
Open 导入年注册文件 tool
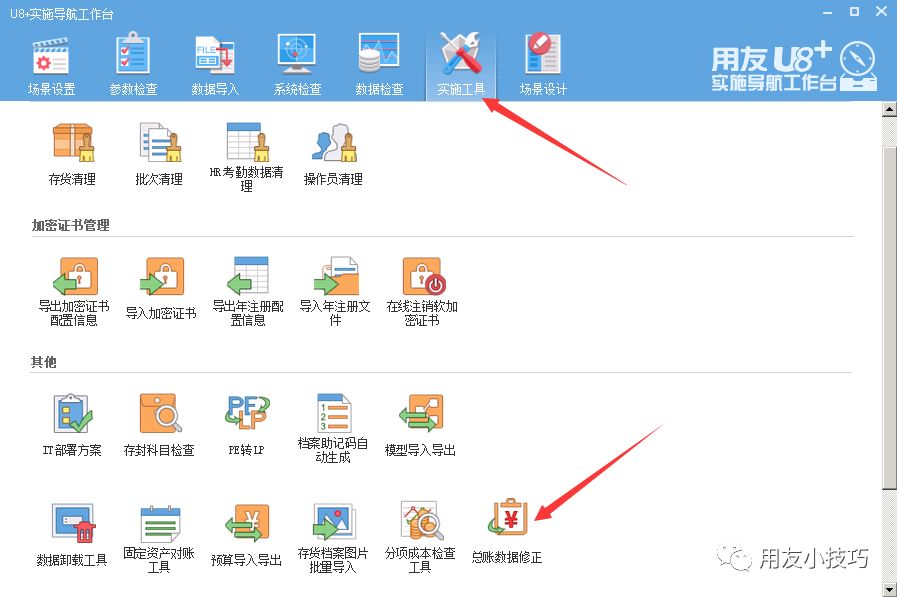tap(335, 292)
